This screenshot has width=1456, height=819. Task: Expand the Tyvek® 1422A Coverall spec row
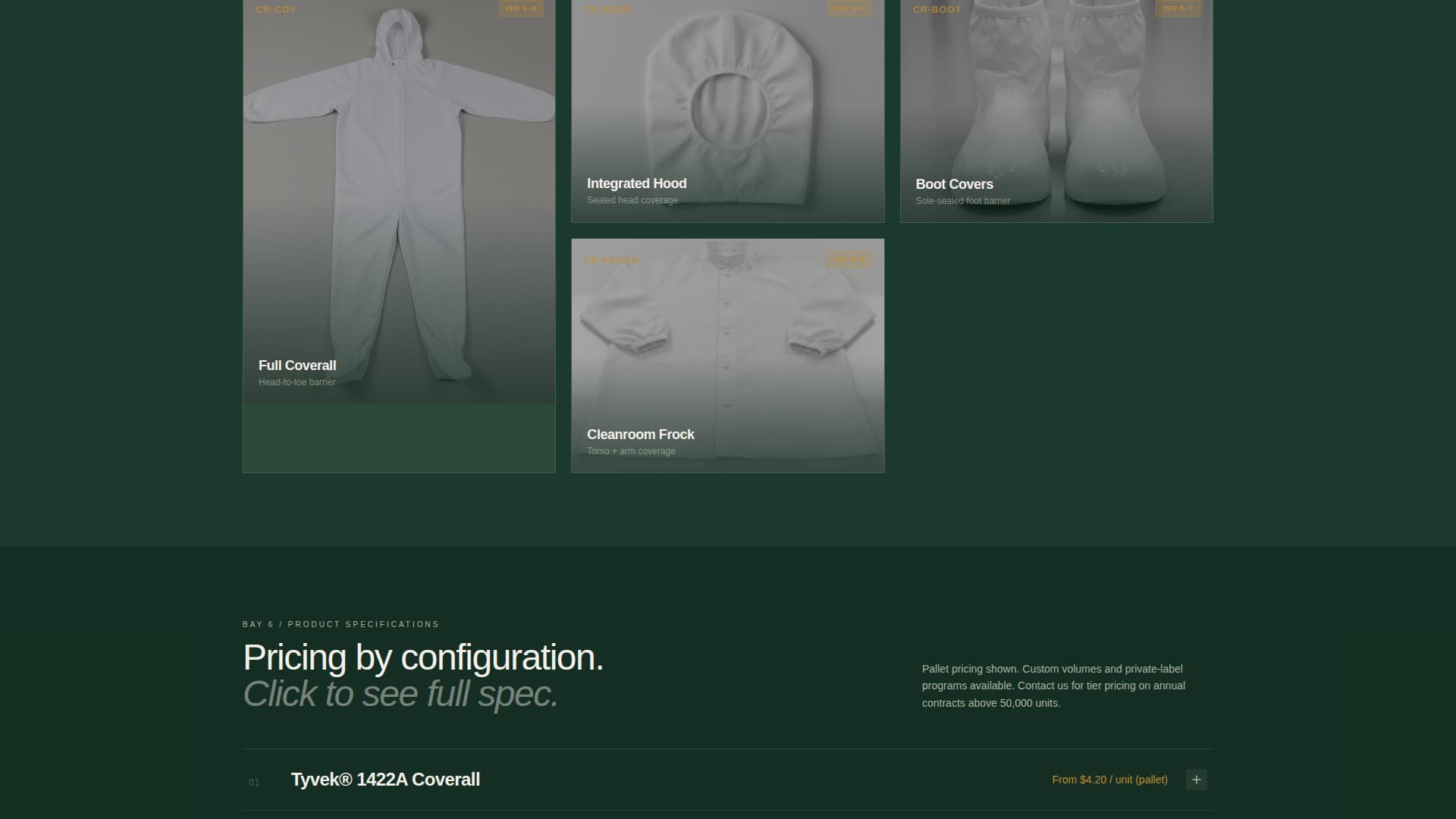click(x=1196, y=780)
